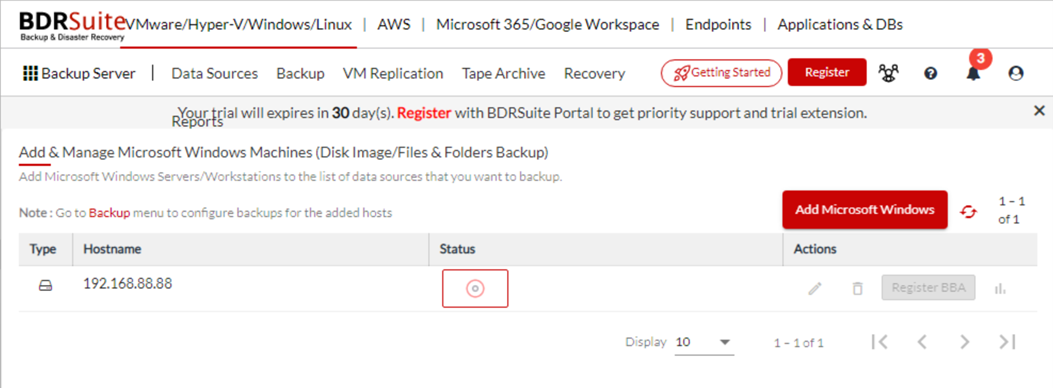Open the notifications bell icon
The width and height of the screenshot is (1053, 388).
[x=972, y=74]
